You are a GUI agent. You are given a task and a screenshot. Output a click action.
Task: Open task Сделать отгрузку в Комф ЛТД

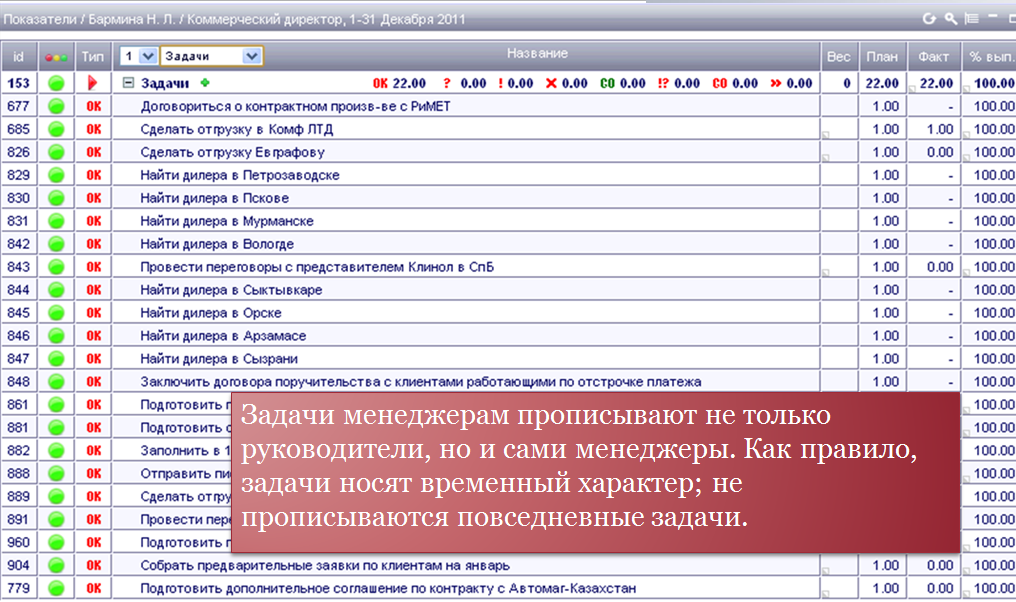[x=237, y=129]
